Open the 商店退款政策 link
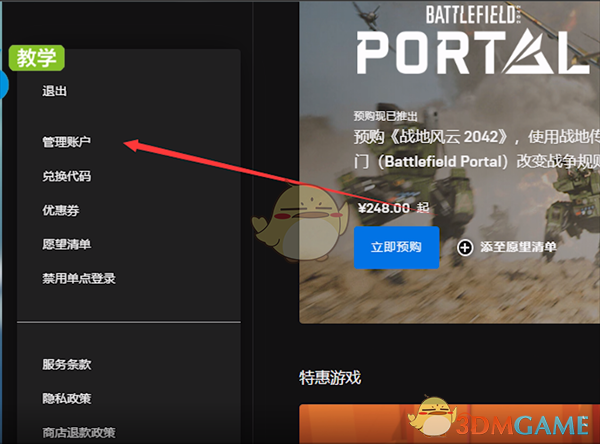Viewport: 600px width, 444px height. 79,433
